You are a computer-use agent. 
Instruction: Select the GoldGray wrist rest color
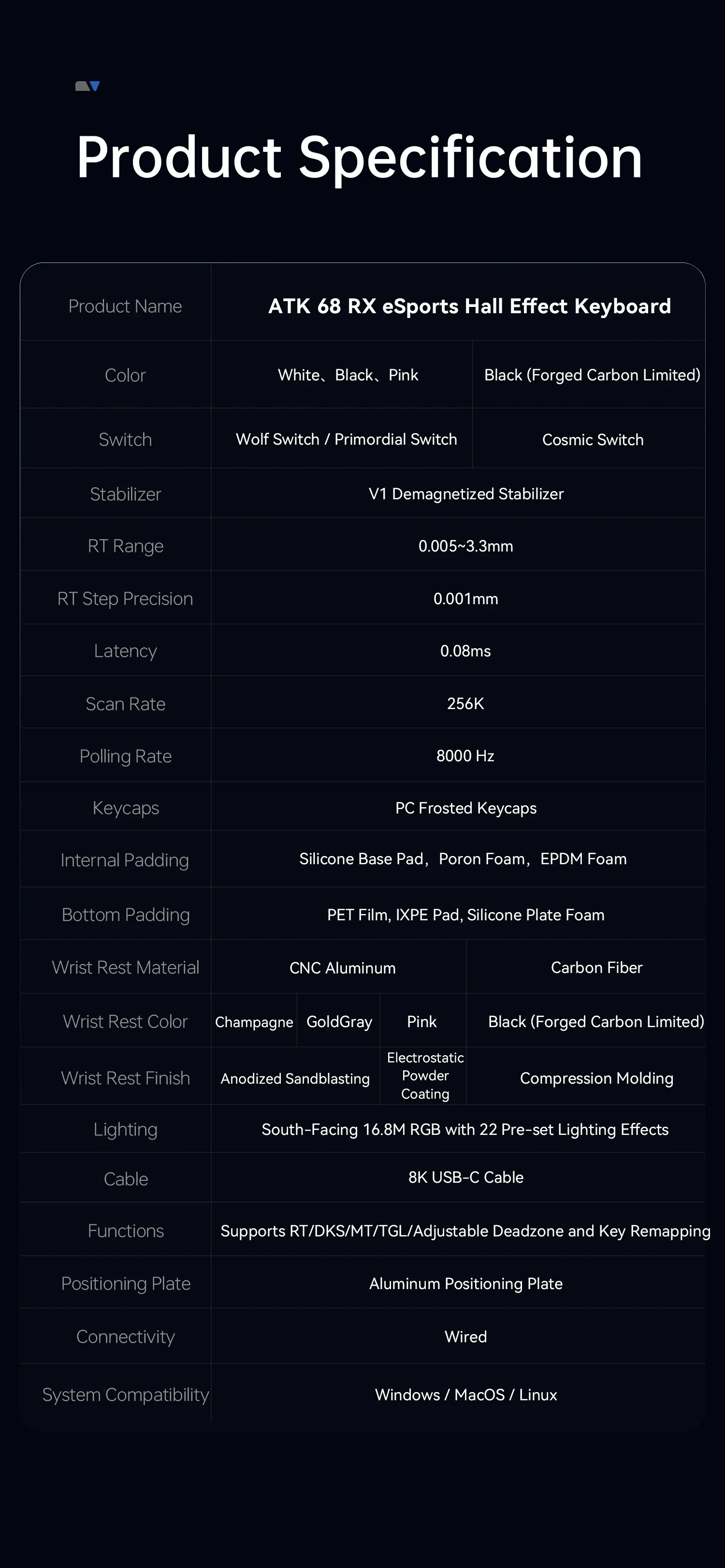coord(339,1021)
